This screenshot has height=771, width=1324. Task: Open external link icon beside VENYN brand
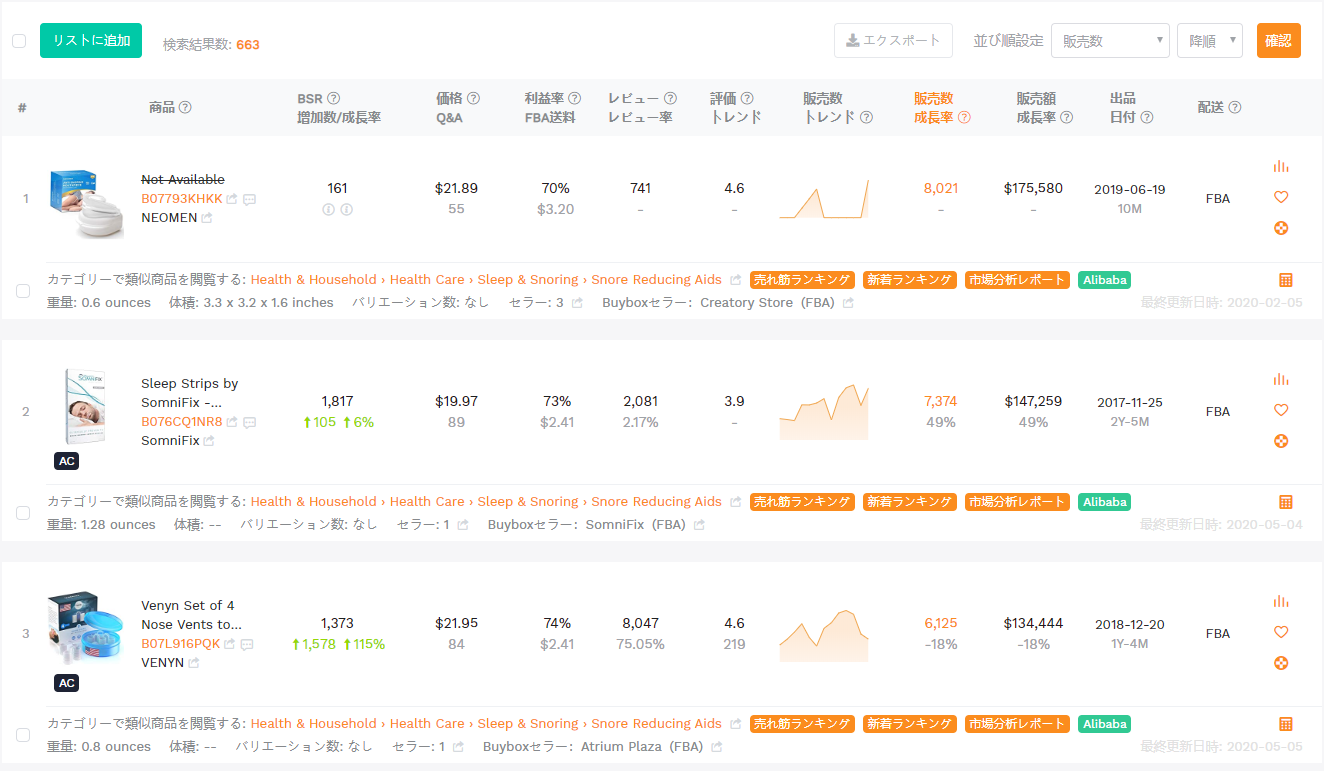click(194, 663)
